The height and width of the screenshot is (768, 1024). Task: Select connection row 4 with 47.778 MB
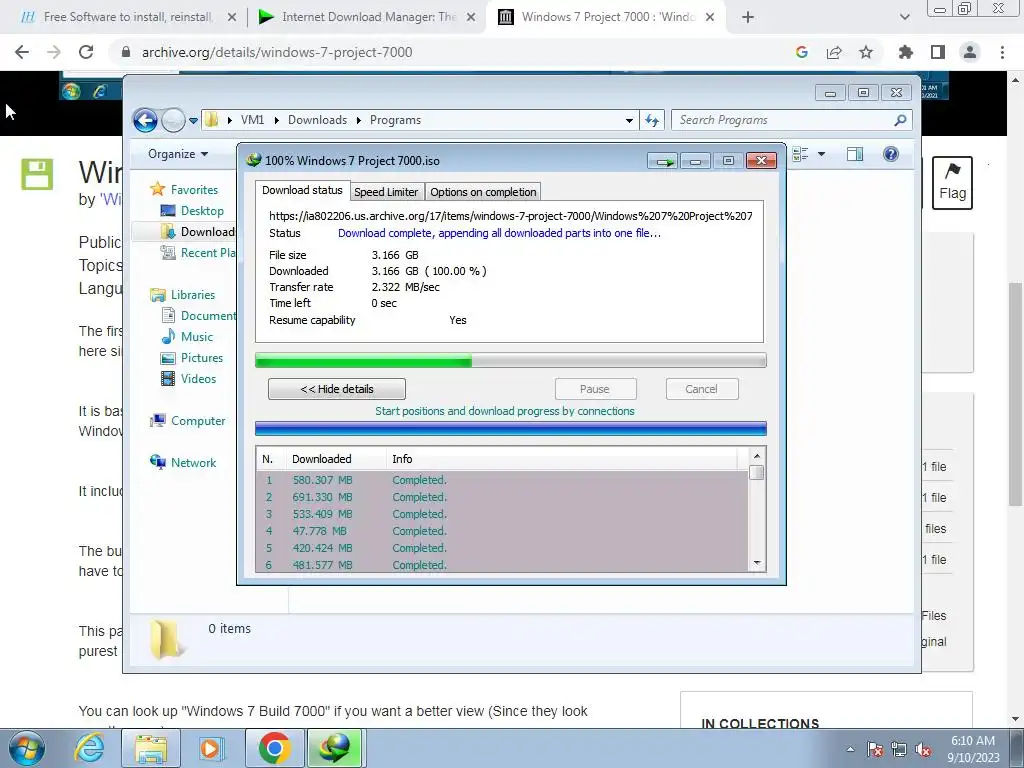[x=502, y=531]
